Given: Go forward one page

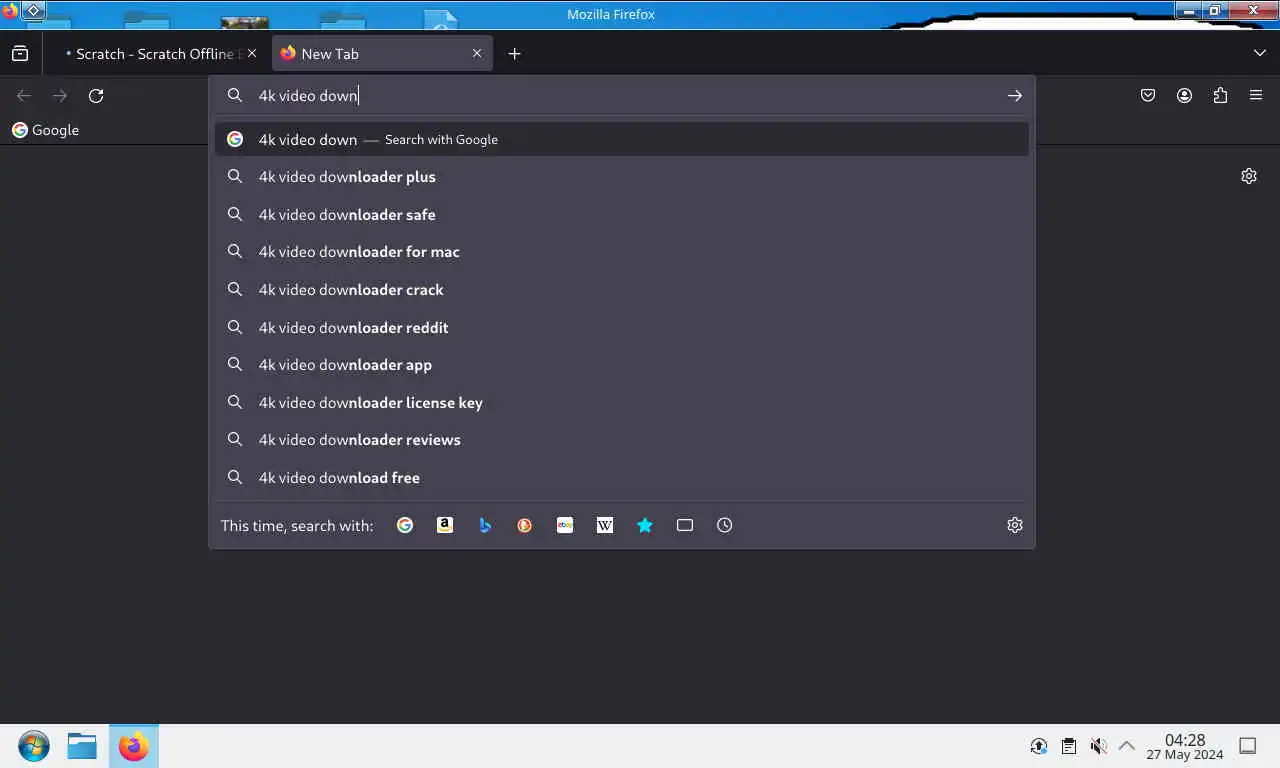Looking at the screenshot, I should coord(60,96).
